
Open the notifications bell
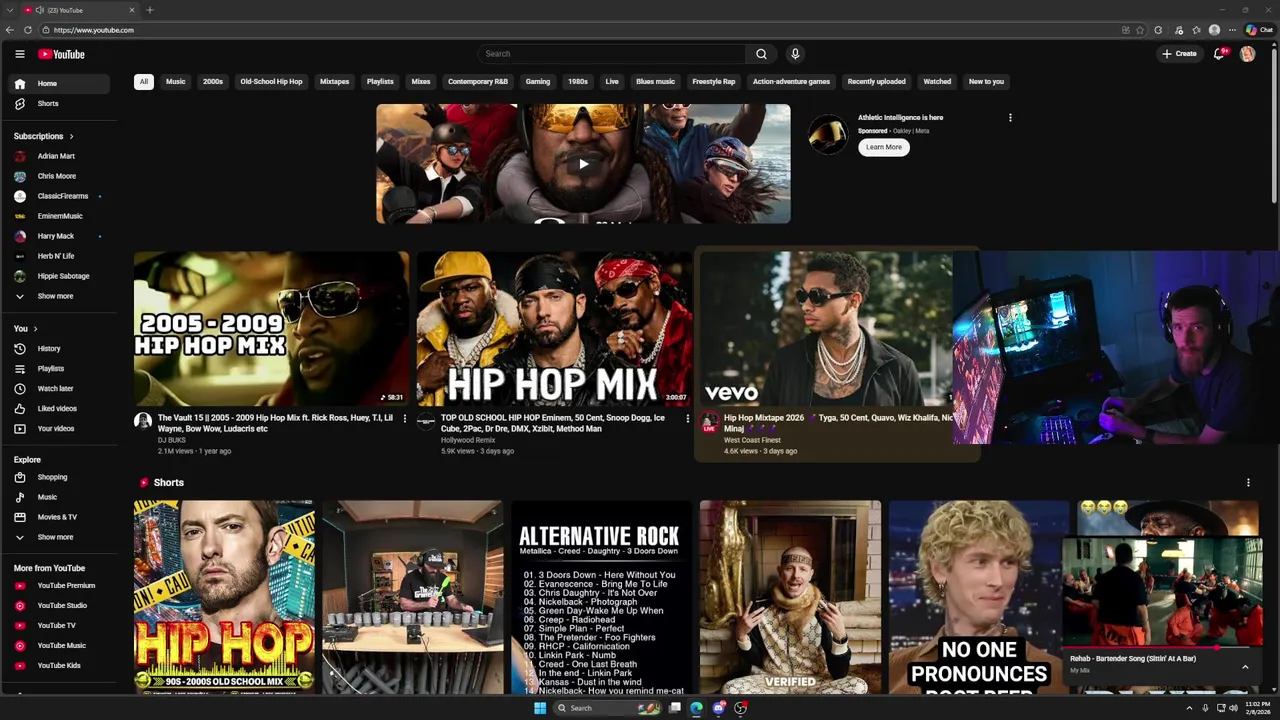point(1218,54)
